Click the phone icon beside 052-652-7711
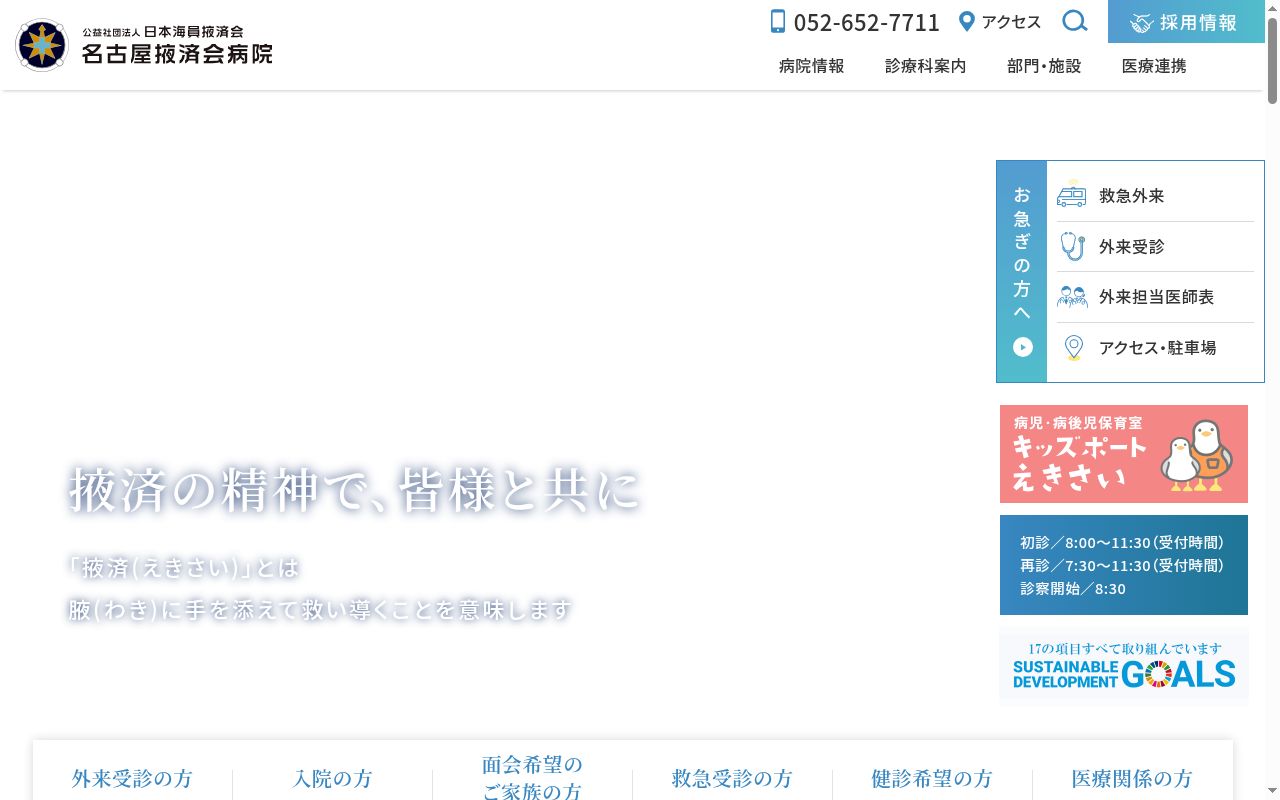 point(778,22)
